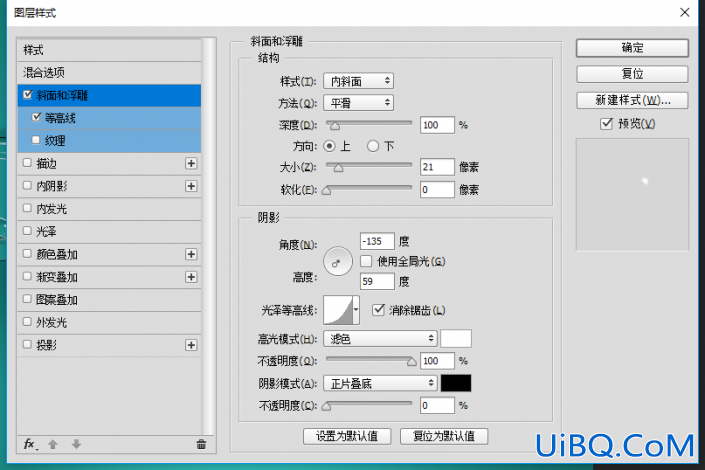Select direction 上 radio button
705x470 pixels.
tap(330, 146)
